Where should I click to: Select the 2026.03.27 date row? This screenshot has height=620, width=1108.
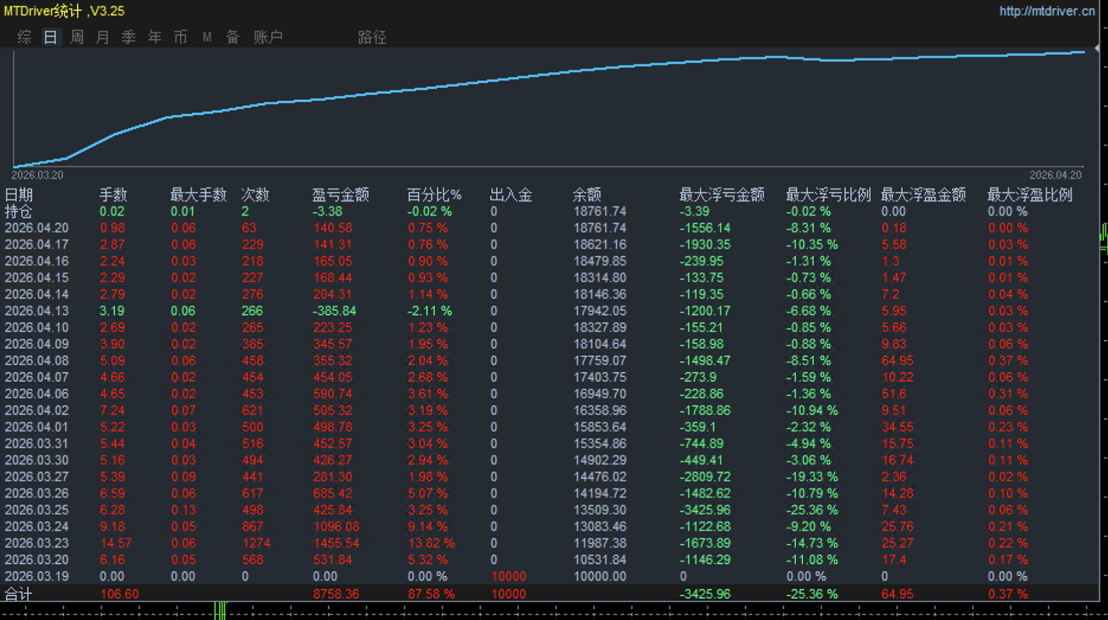(x=37, y=477)
